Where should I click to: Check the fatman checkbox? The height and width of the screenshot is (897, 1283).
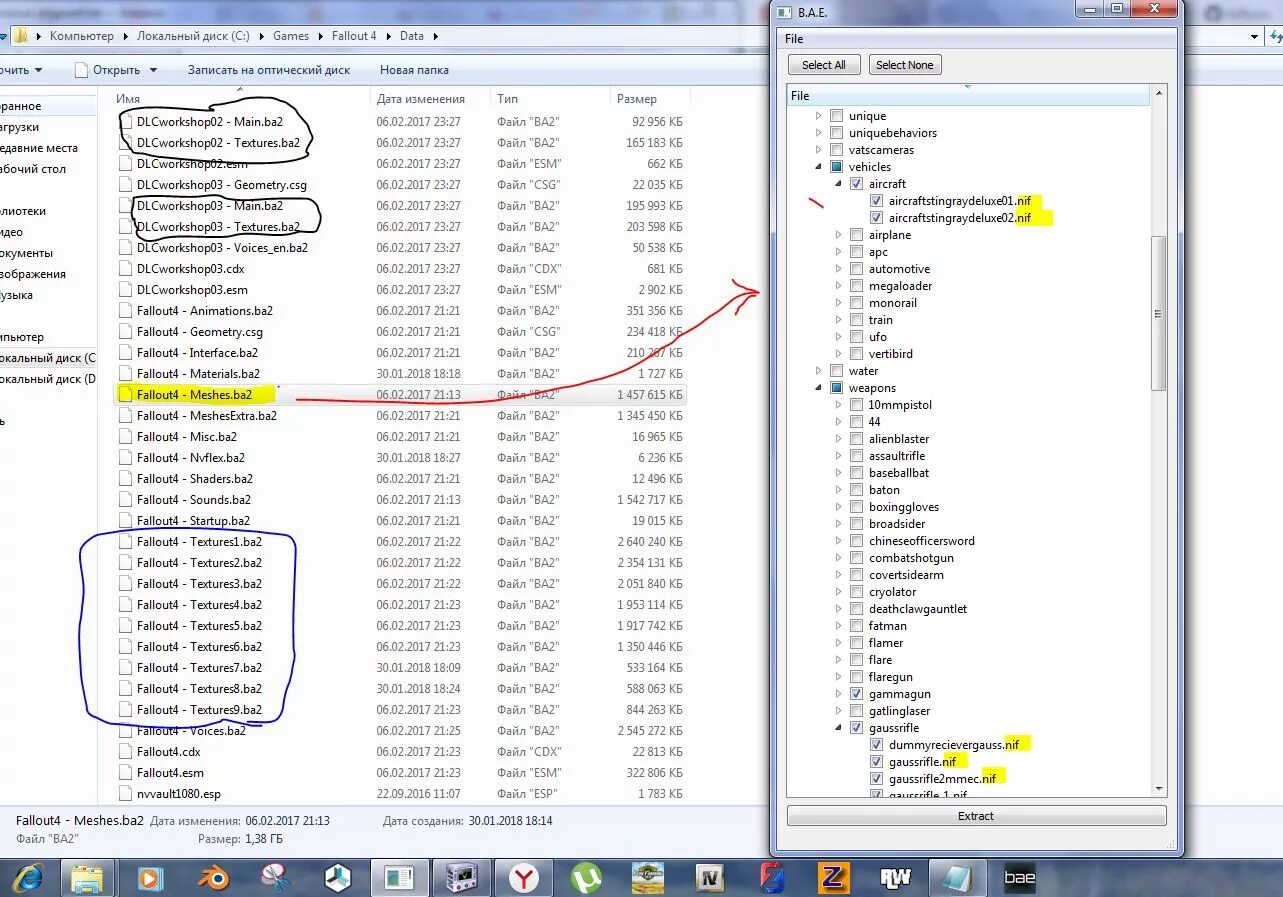pyautogui.click(x=856, y=626)
